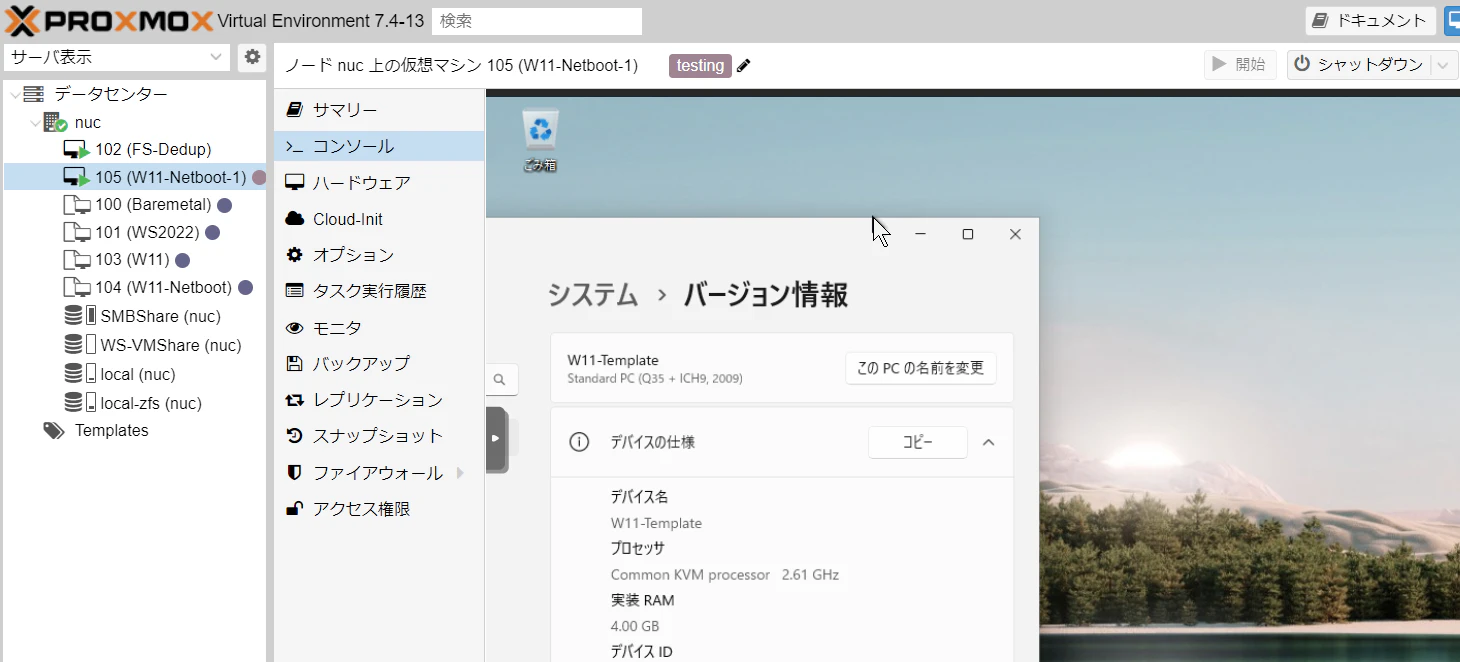Select VM 105 (W11-Netboot-1) in tree
Viewport: 1460px width, 662px height.
(x=135, y=177)
